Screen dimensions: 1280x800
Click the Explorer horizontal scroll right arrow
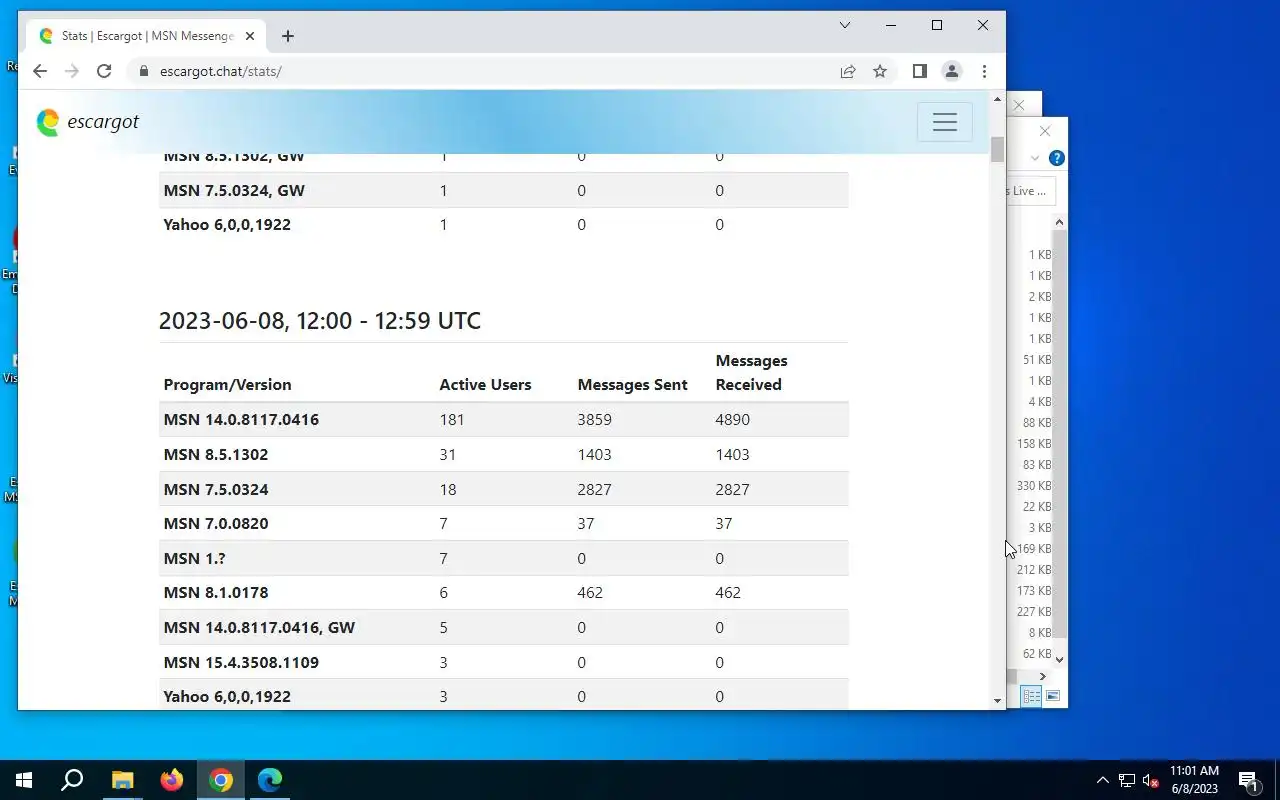tap(1042, 677)
